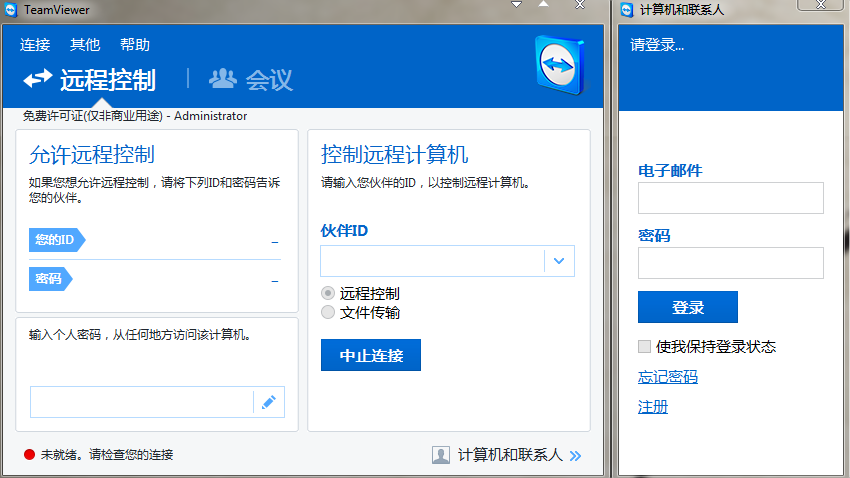850x478 pixels.
Task: Click the pencil edit icon for personal password
Action: pyautogui.click(x=268, y=402)
